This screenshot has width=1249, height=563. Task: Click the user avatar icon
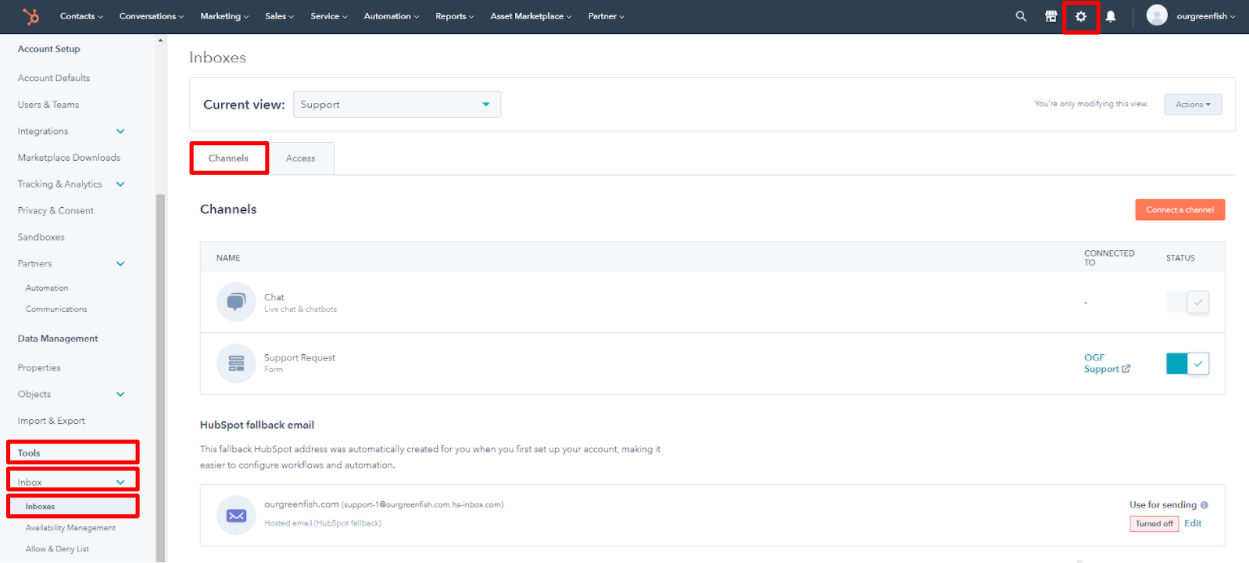[x=1157, y=15]
